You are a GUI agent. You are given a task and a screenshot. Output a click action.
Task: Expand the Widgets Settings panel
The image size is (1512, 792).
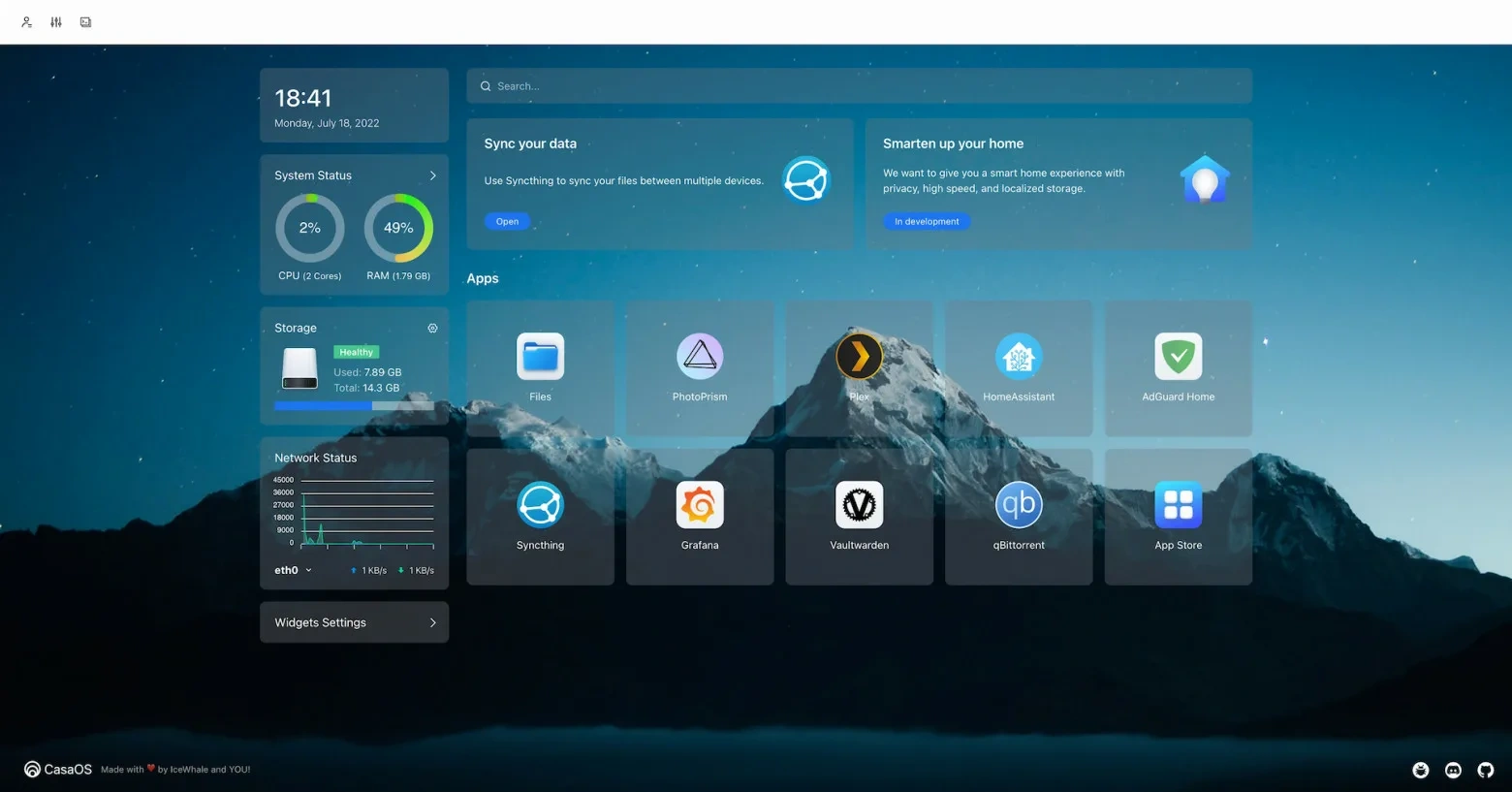tap(432, 622)
